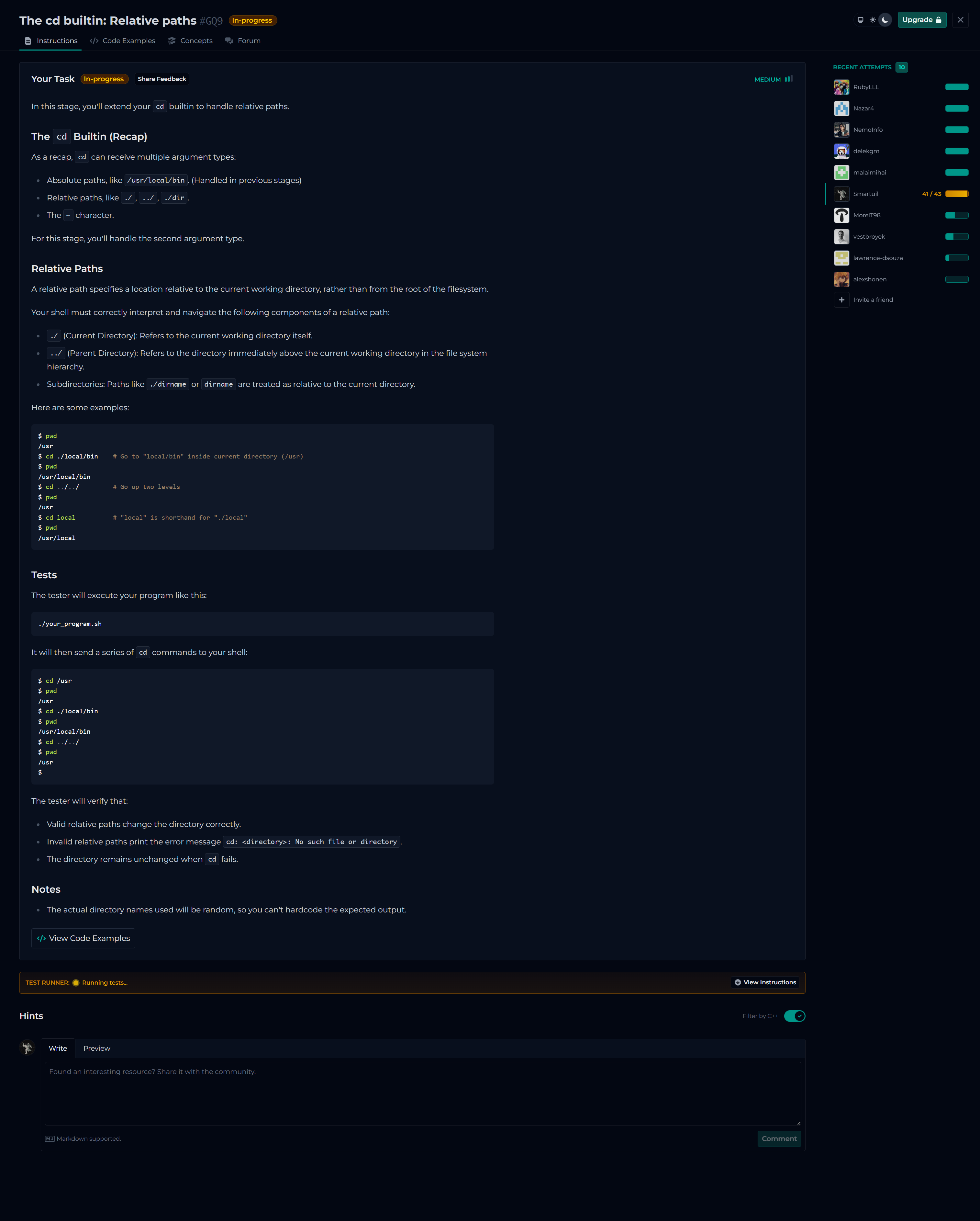Switch to system theme monitor icon

(860, 20)
